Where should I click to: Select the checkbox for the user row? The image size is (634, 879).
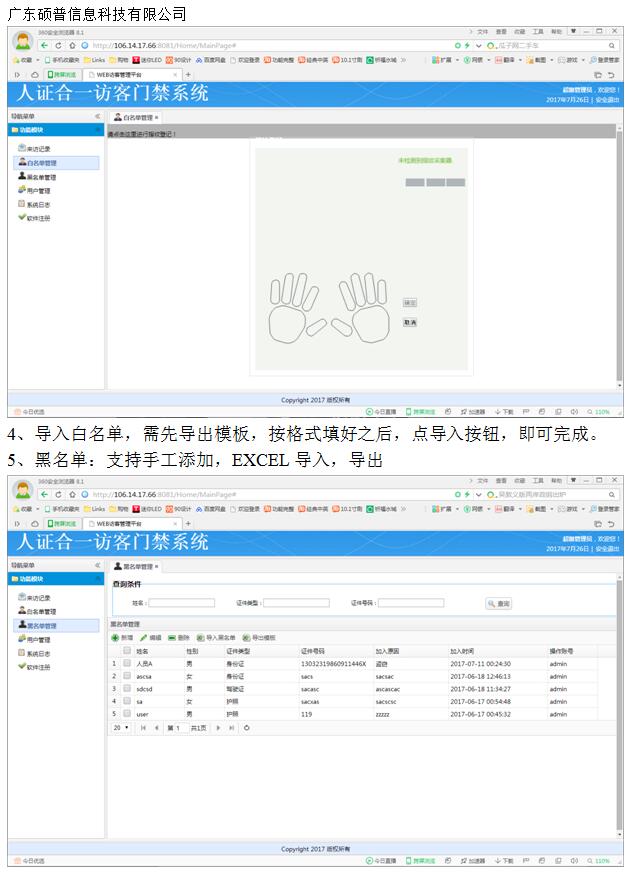[x=127, y=714]
